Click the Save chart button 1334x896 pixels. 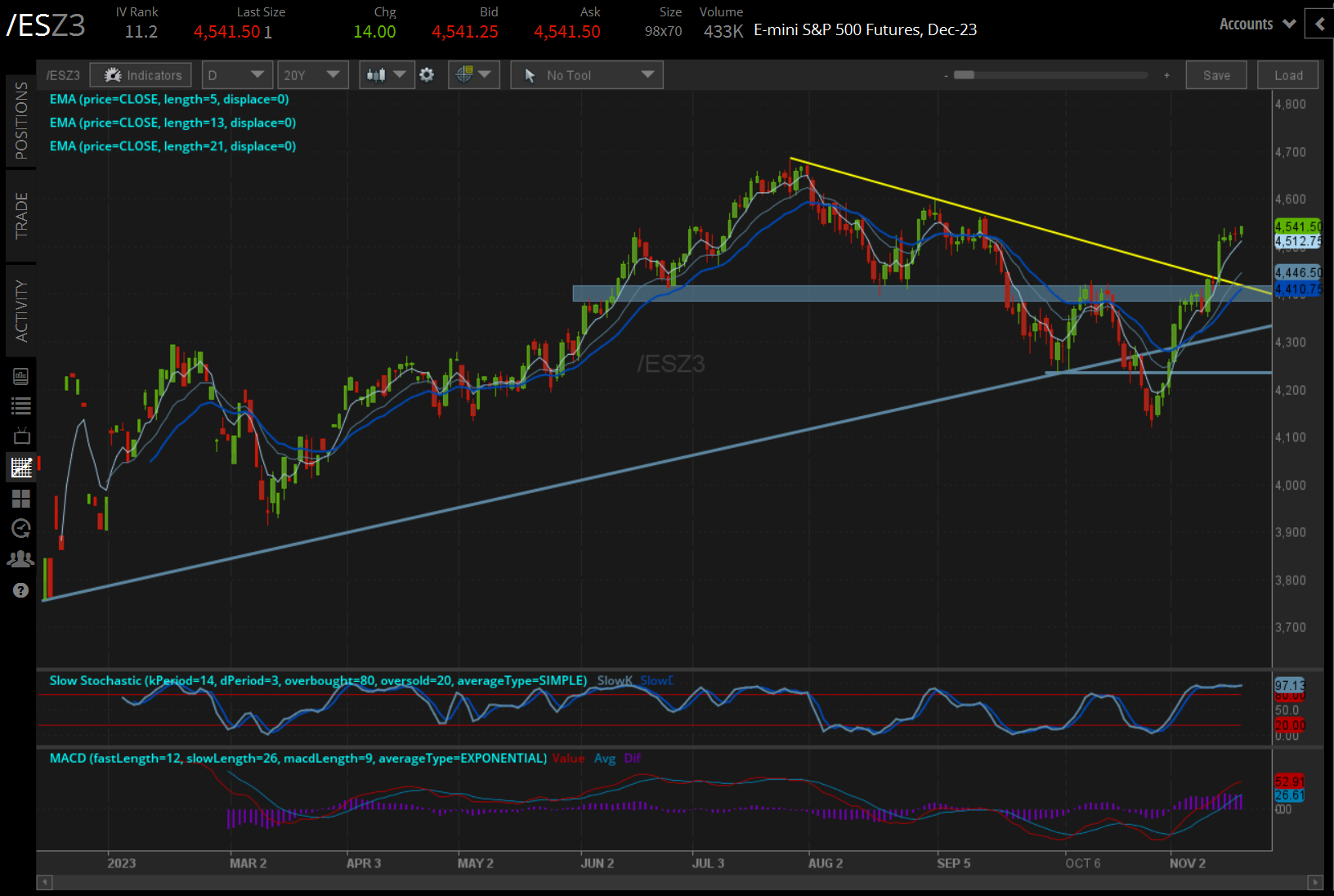tap(1215, 75)
